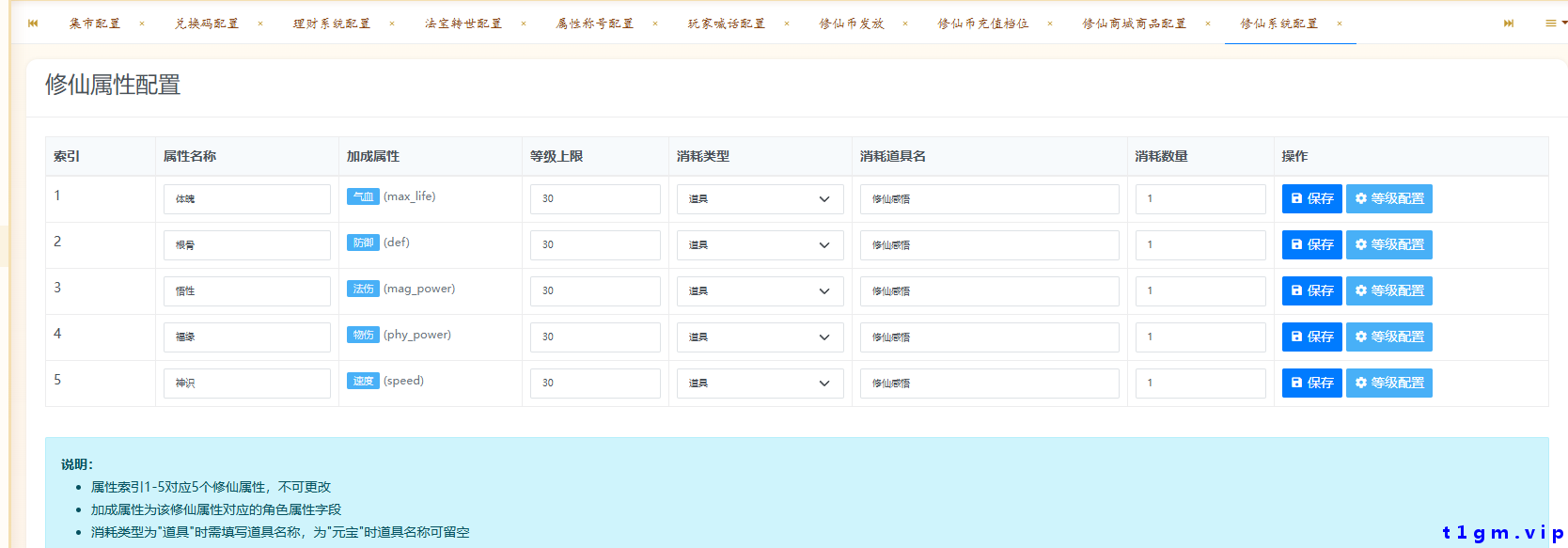This screenshot has width=1568, height=548.
Task: Save row 3 悟性 attribute
Action: coord(1312,290)
